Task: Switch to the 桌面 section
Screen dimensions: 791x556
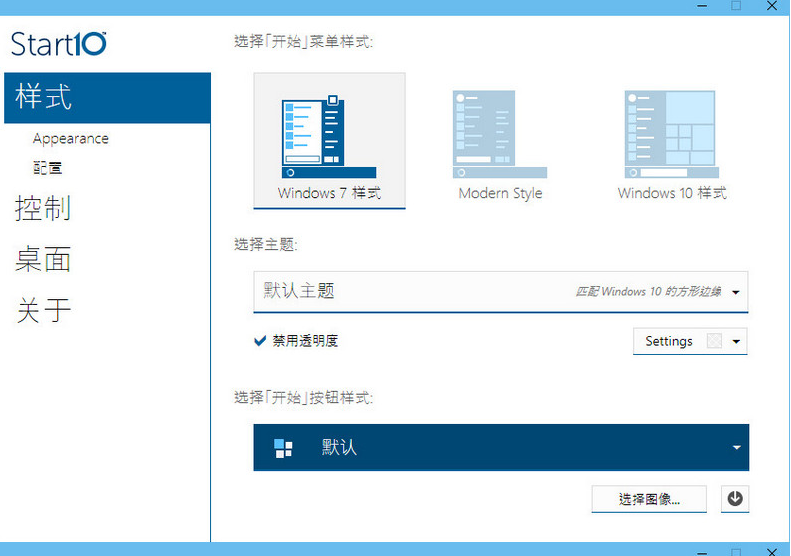Action: coord(43,259)
